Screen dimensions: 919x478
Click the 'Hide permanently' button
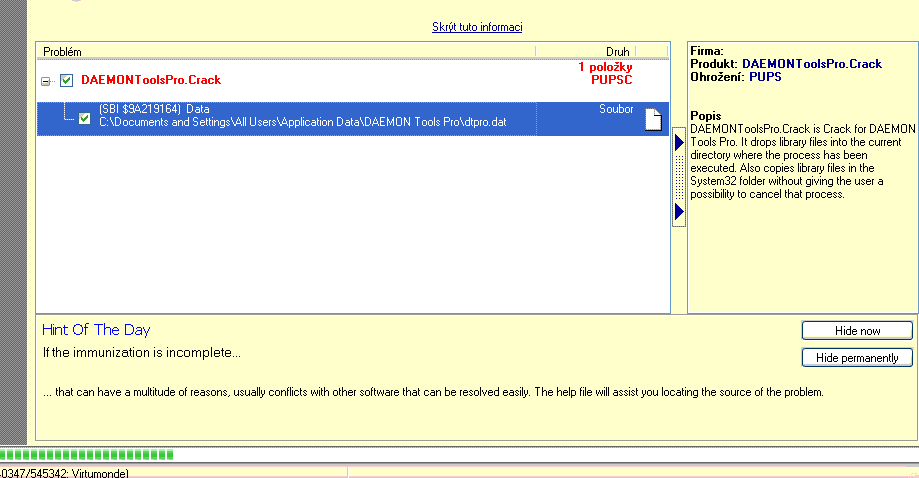click(857, 358)
